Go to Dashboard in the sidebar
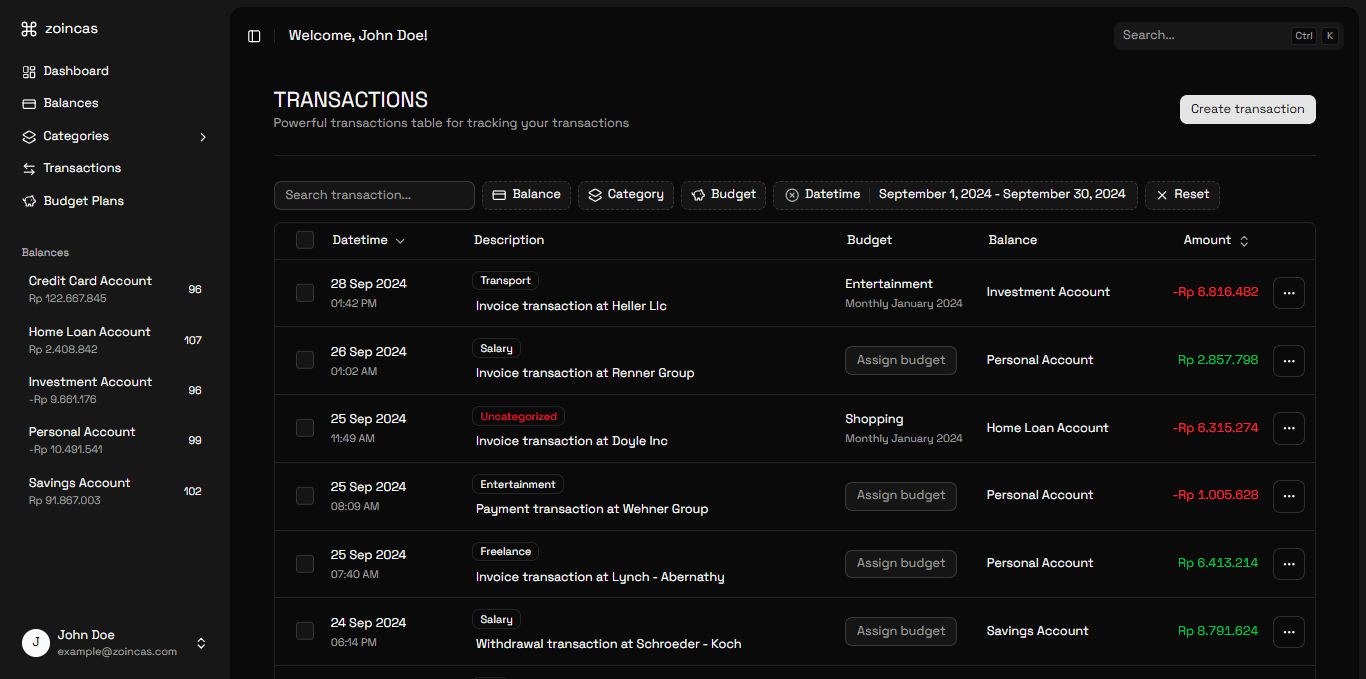Image resolution: width=1366 pixels, height=679 pixels. click(x=75, y=71)
